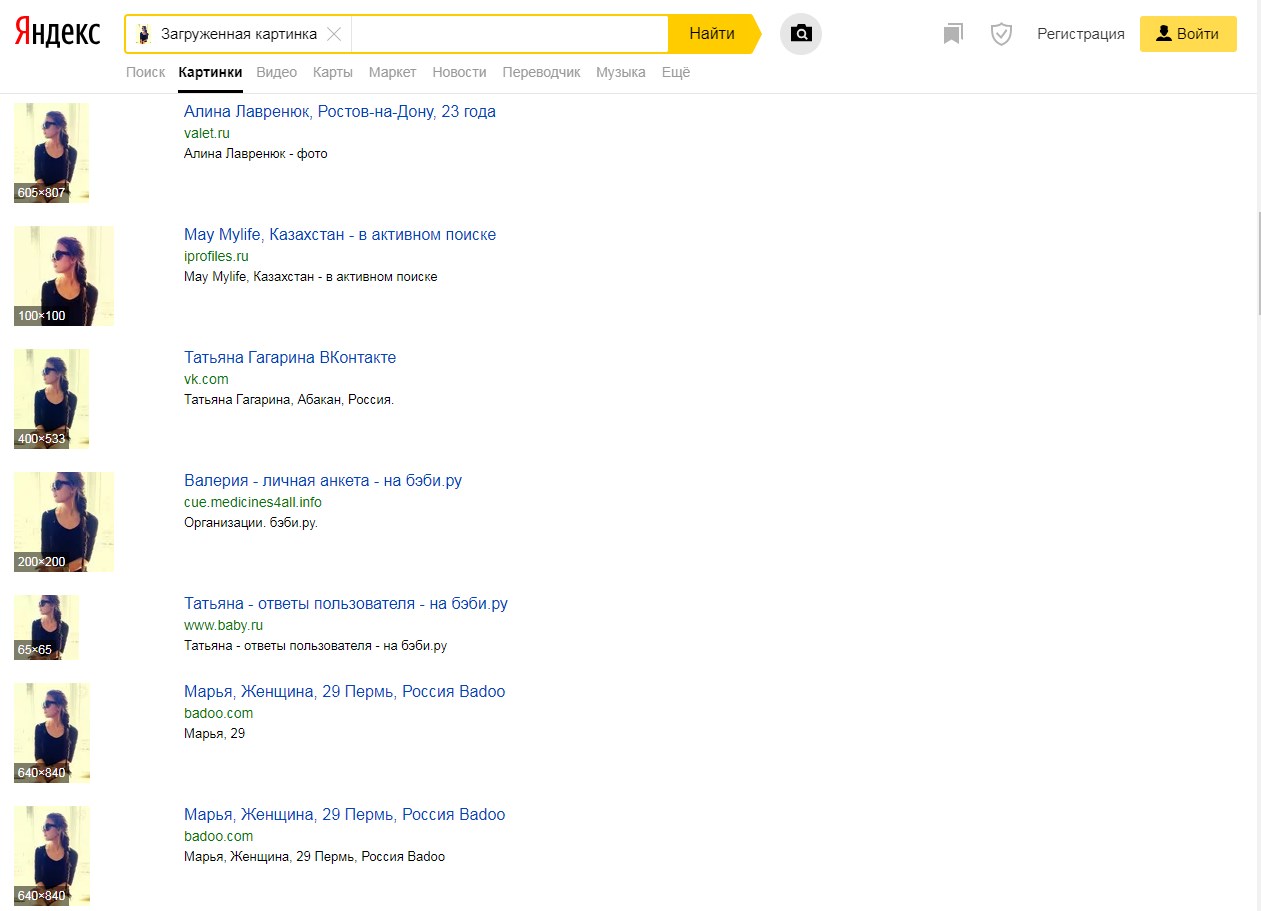Click the text Организации. бэби.ру.

[x=250, y=523]
